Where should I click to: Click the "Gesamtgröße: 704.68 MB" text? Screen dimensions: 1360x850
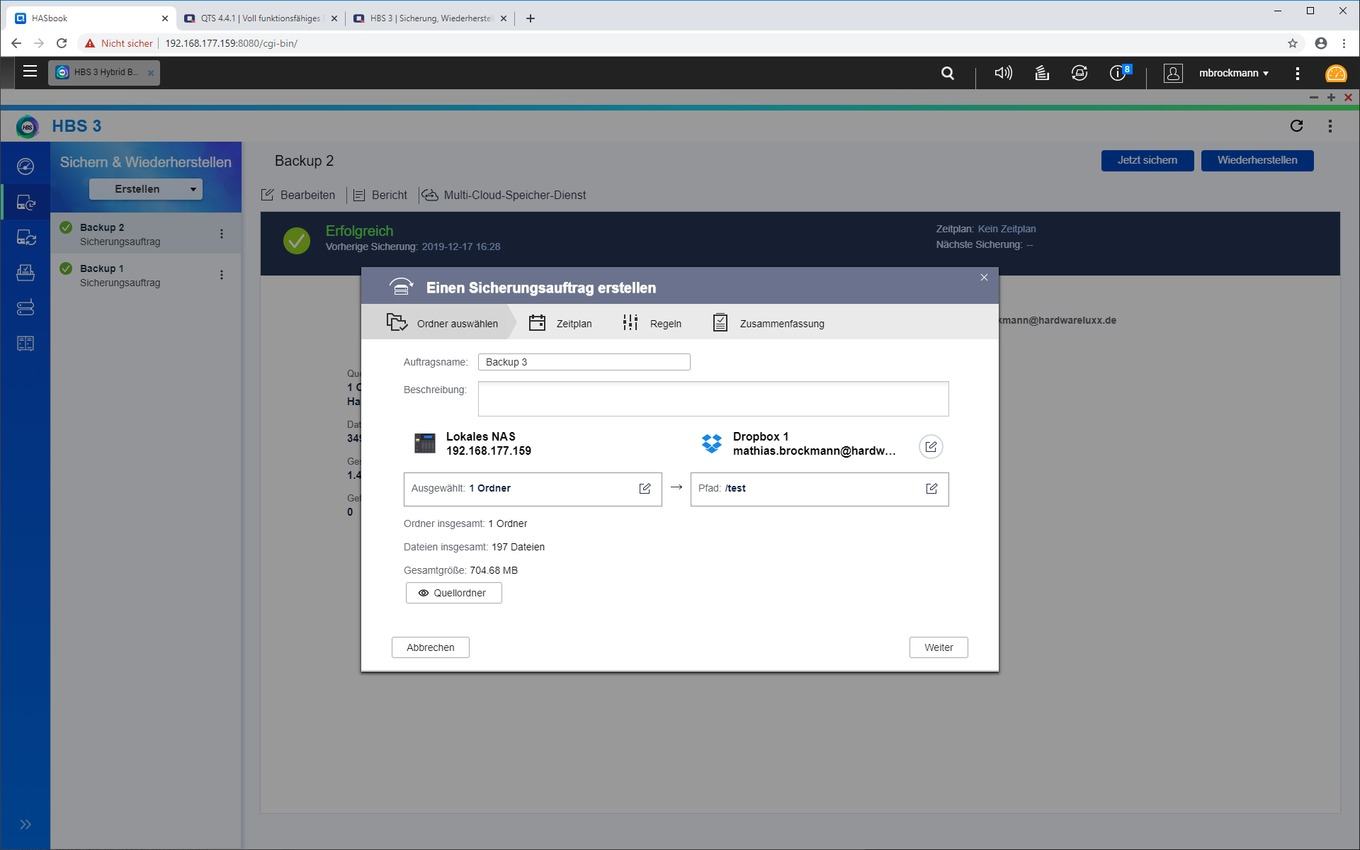(x=461, y=570)
